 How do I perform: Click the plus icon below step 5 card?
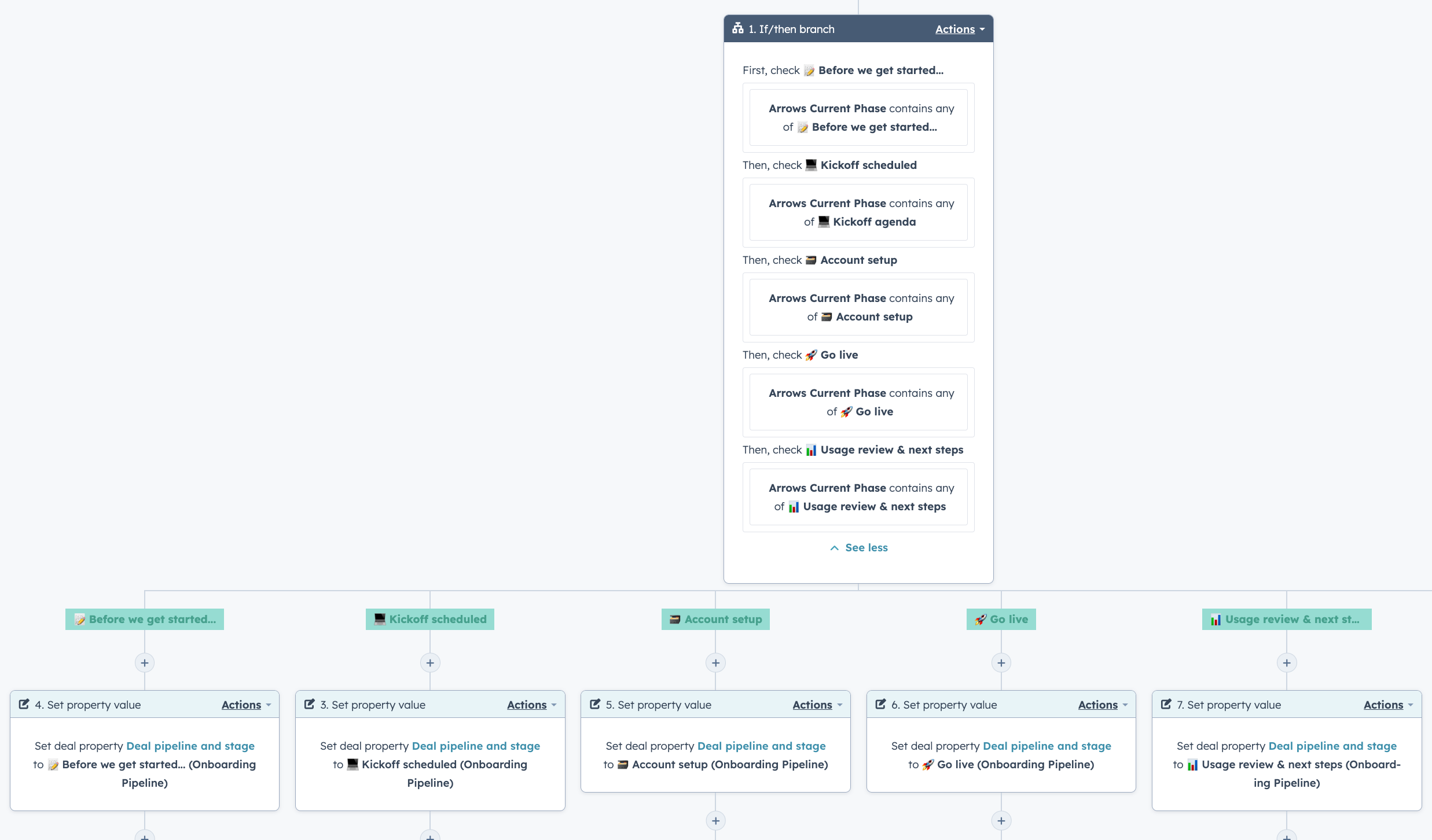point(715,820)
